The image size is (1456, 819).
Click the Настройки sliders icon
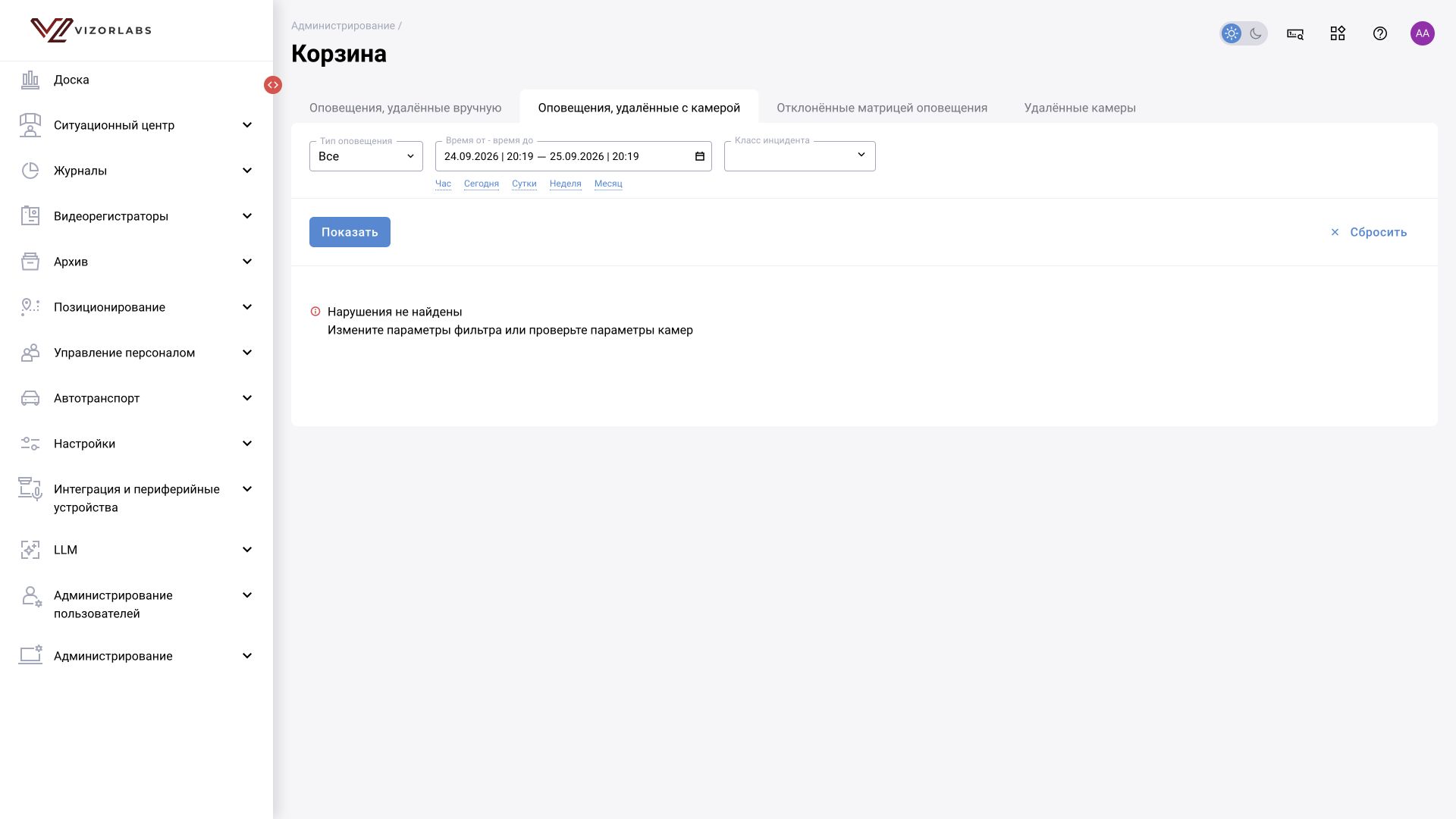pos(30,444)
